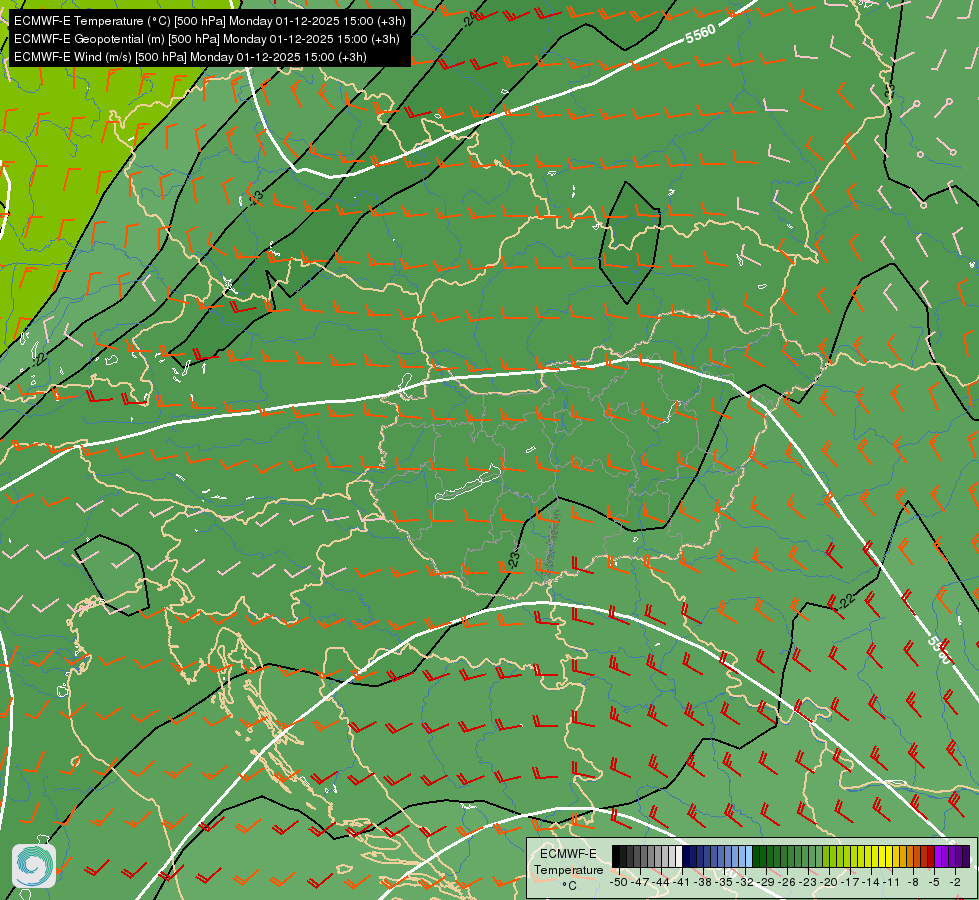Click the 5560 contour label near the top
This screenshot has width=979, height=900.
[x=700, y=34]
